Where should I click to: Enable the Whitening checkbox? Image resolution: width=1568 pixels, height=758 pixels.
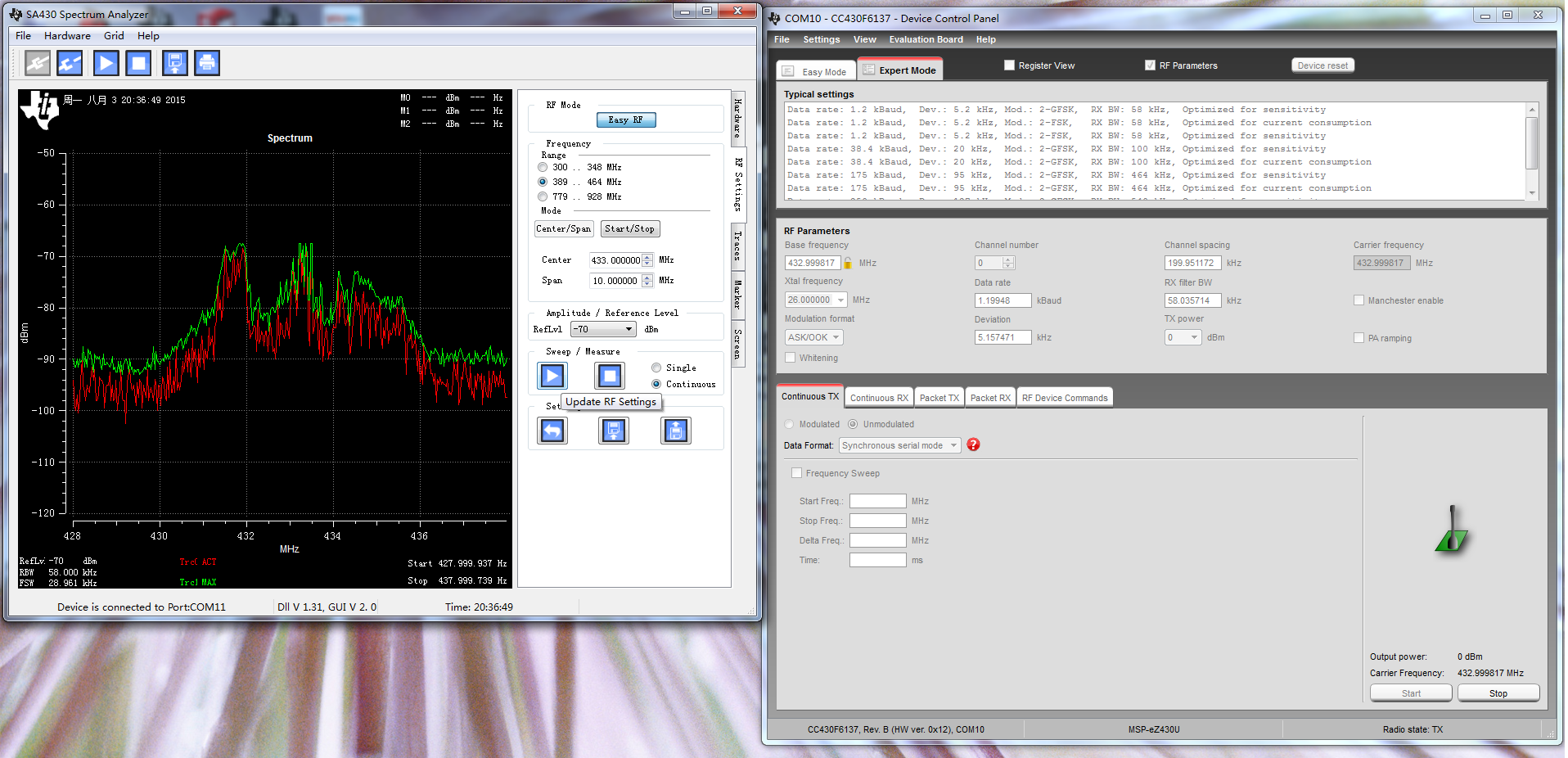[x=790, y=358]
